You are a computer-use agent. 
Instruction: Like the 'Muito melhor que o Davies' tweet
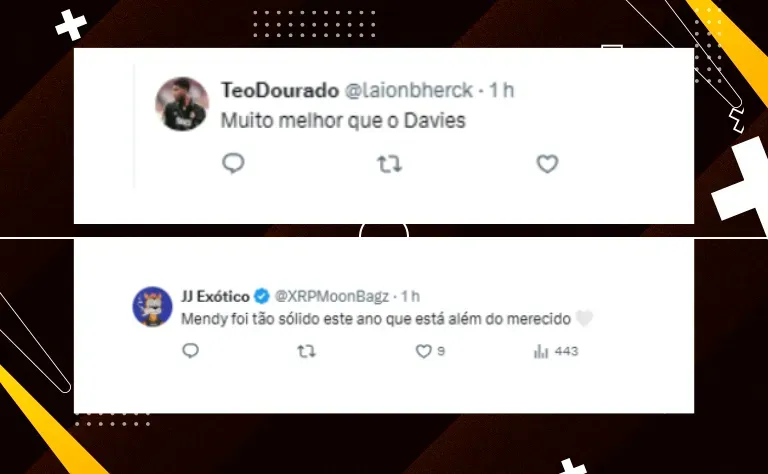click(x=547, y=164)
